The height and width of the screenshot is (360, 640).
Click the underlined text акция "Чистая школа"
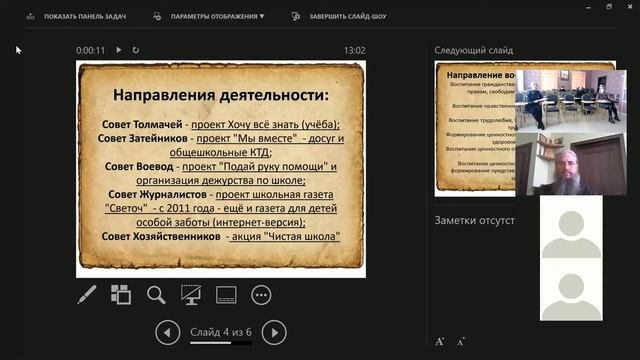click(284, 236)
